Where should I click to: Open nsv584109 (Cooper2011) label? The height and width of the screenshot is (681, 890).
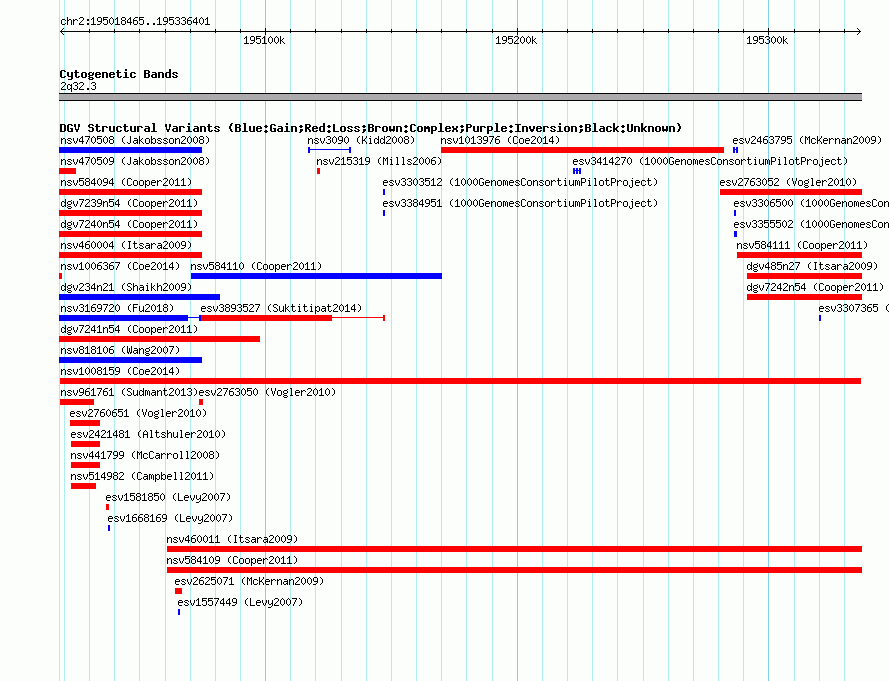(x=232, y=560)
